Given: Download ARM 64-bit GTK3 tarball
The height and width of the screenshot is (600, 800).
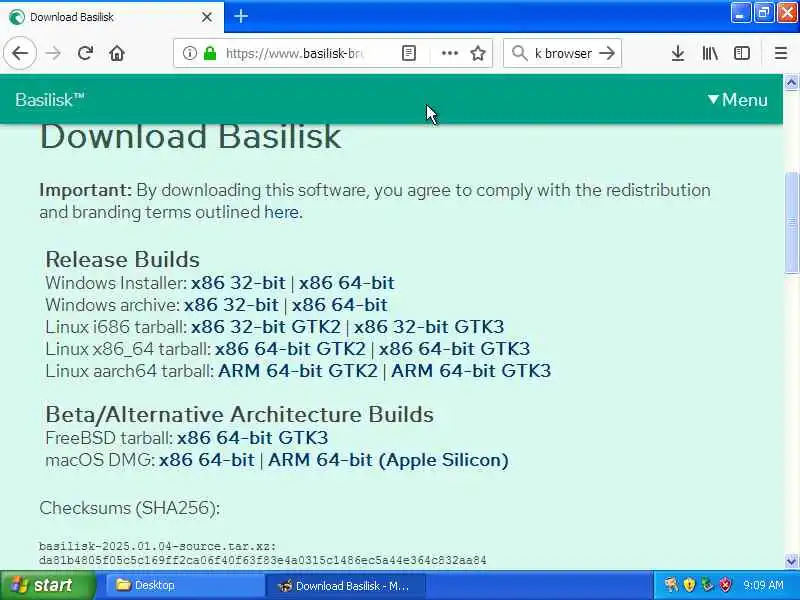Looking at the screenshot, I should [471, 370].
